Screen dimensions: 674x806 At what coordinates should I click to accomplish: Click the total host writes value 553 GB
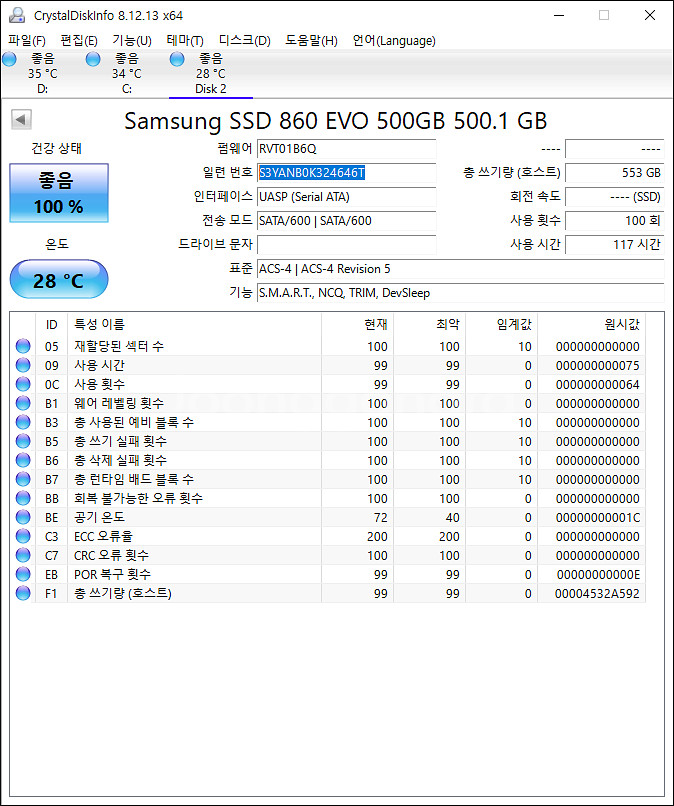[x=615, y=173]
